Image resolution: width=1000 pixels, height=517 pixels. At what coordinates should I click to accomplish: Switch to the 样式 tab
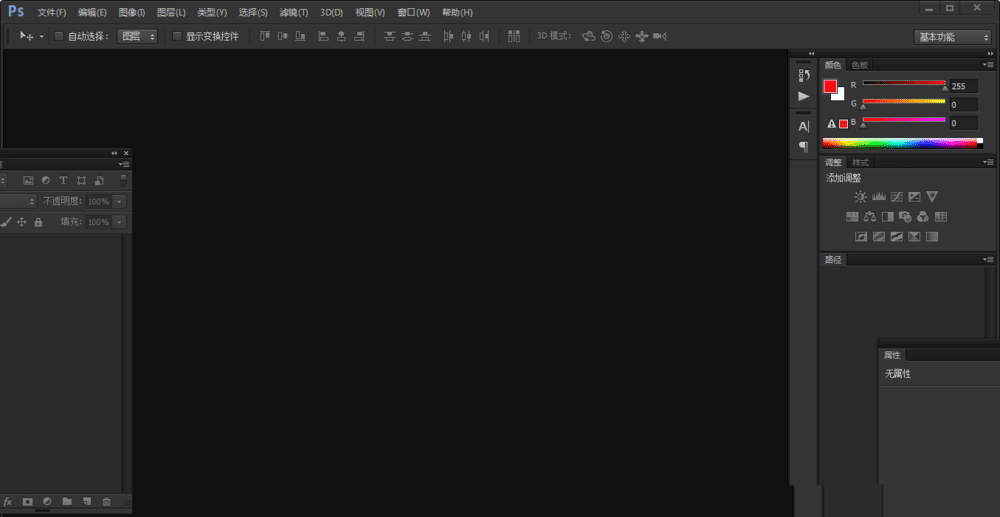860,163
